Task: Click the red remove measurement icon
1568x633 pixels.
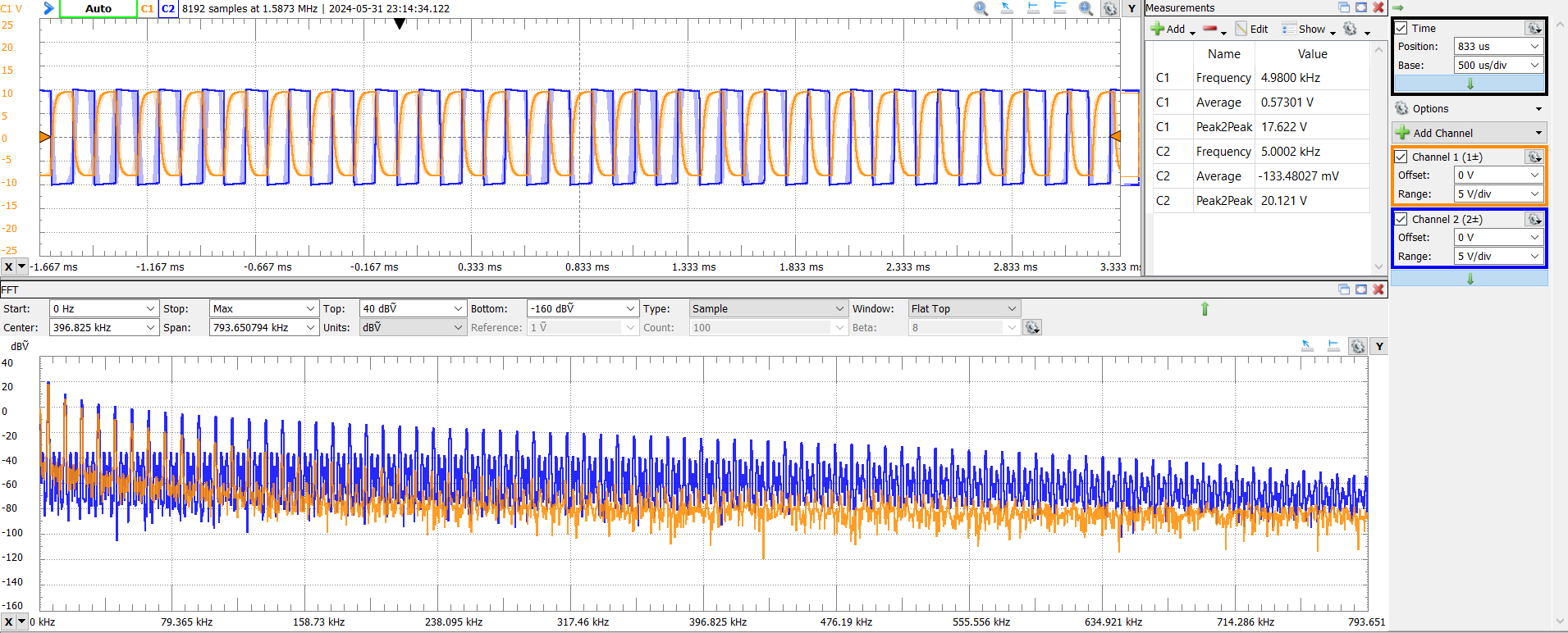Action: [1209, 29]
